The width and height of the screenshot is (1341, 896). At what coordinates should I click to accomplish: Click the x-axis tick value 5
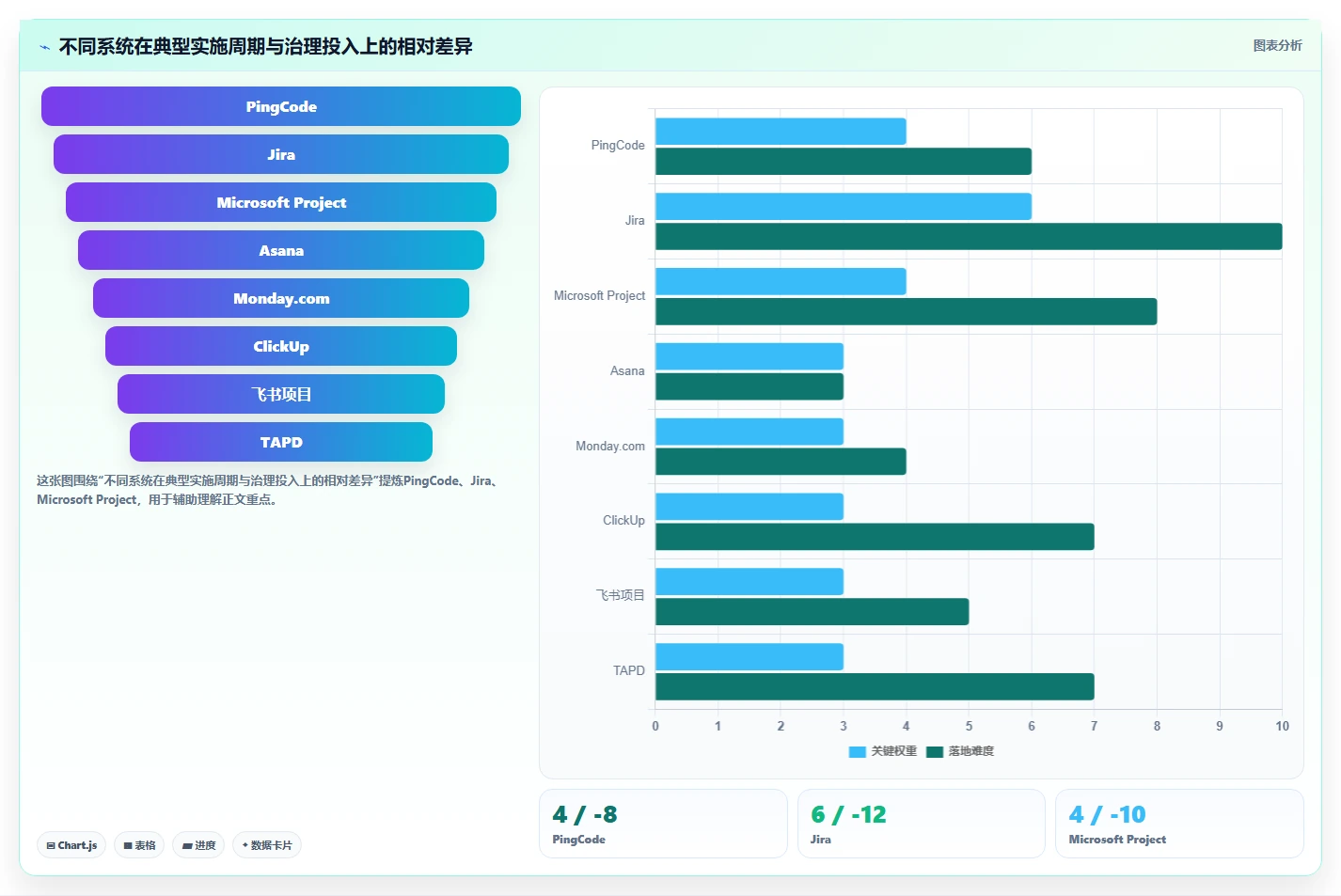(x=969, y=727)
